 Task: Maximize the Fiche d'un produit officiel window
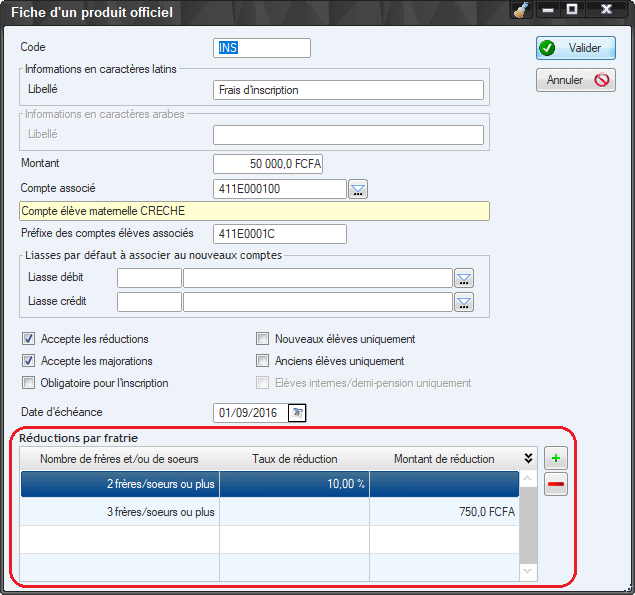(x=572, y=10)
